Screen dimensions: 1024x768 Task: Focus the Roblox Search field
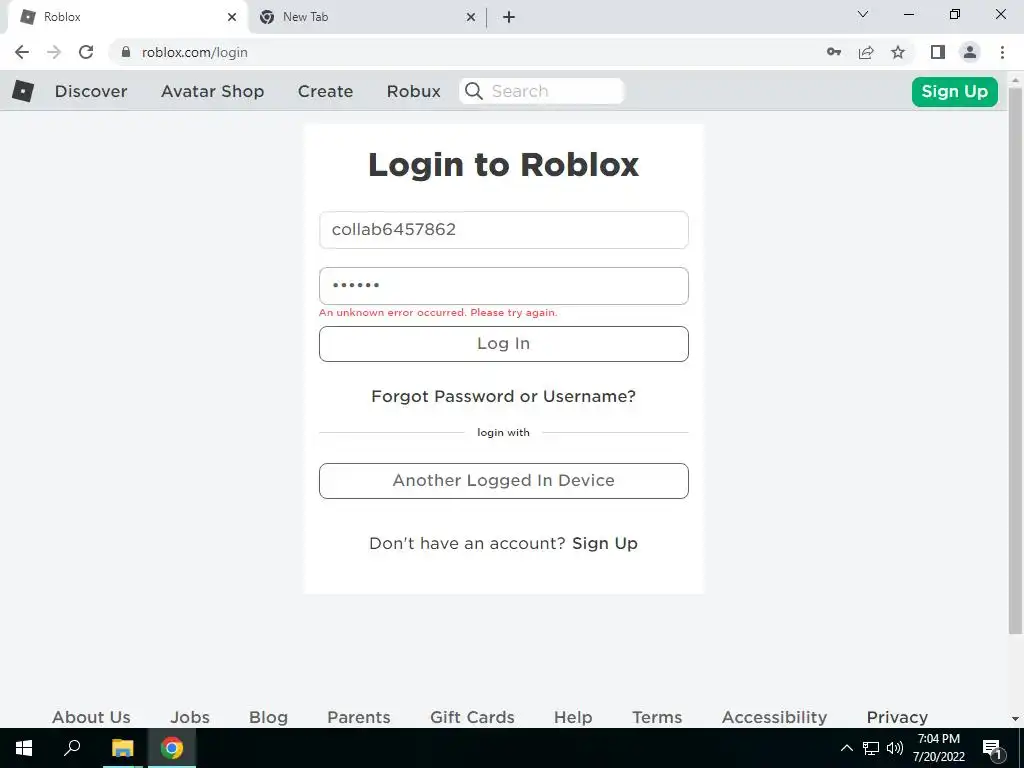pos(542,91)
